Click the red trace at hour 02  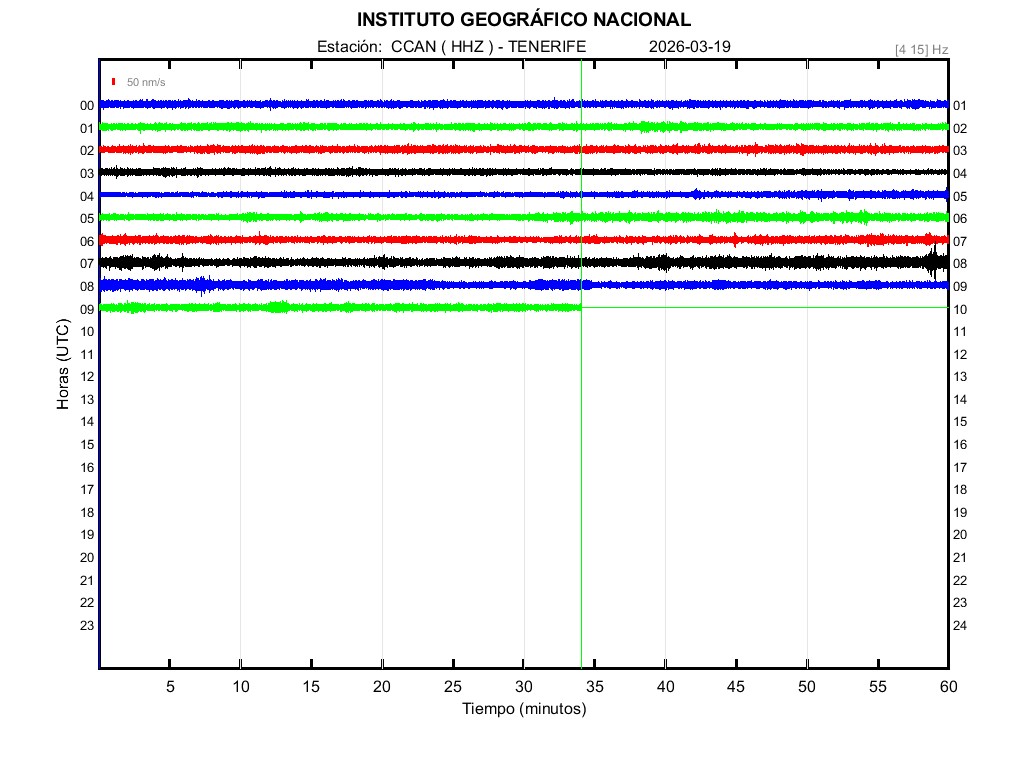(400, 149)
